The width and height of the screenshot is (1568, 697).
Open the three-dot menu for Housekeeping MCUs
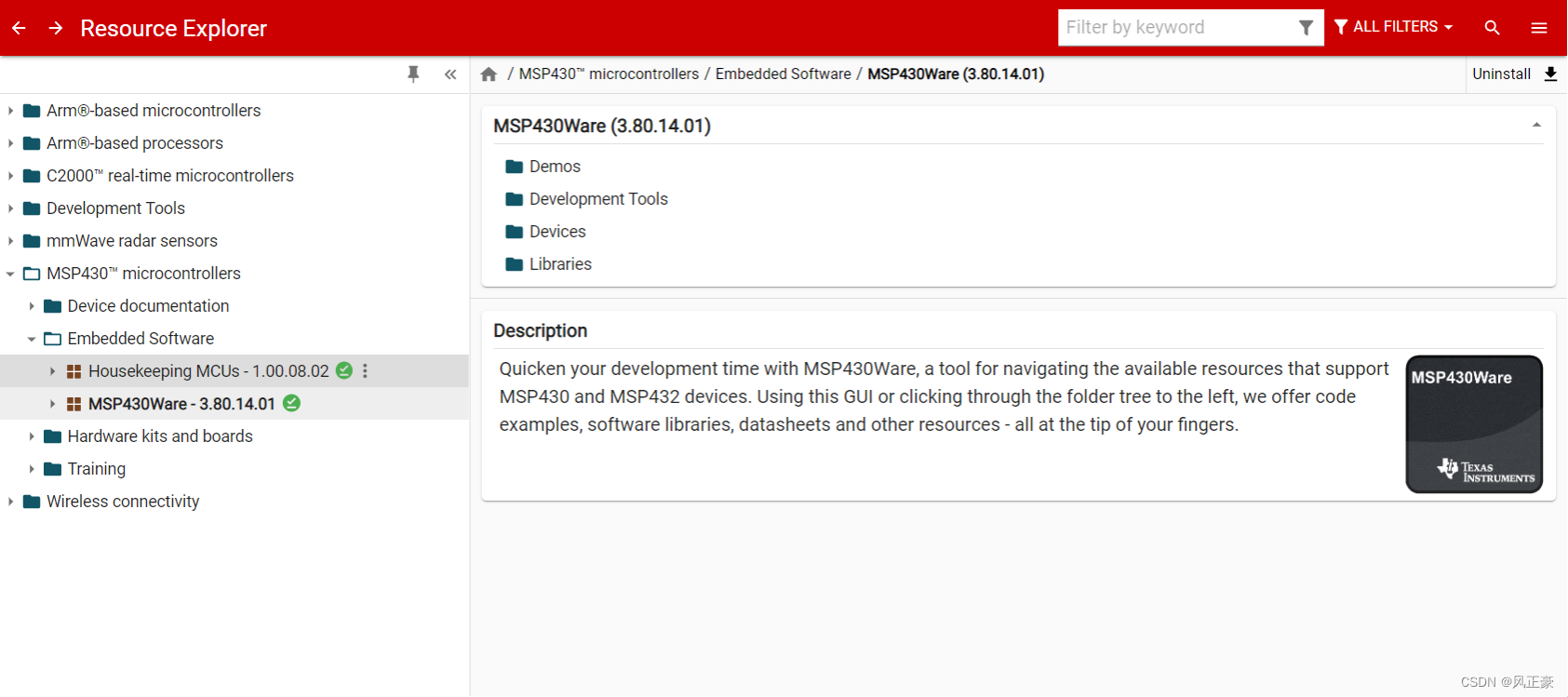coord(365,370)
